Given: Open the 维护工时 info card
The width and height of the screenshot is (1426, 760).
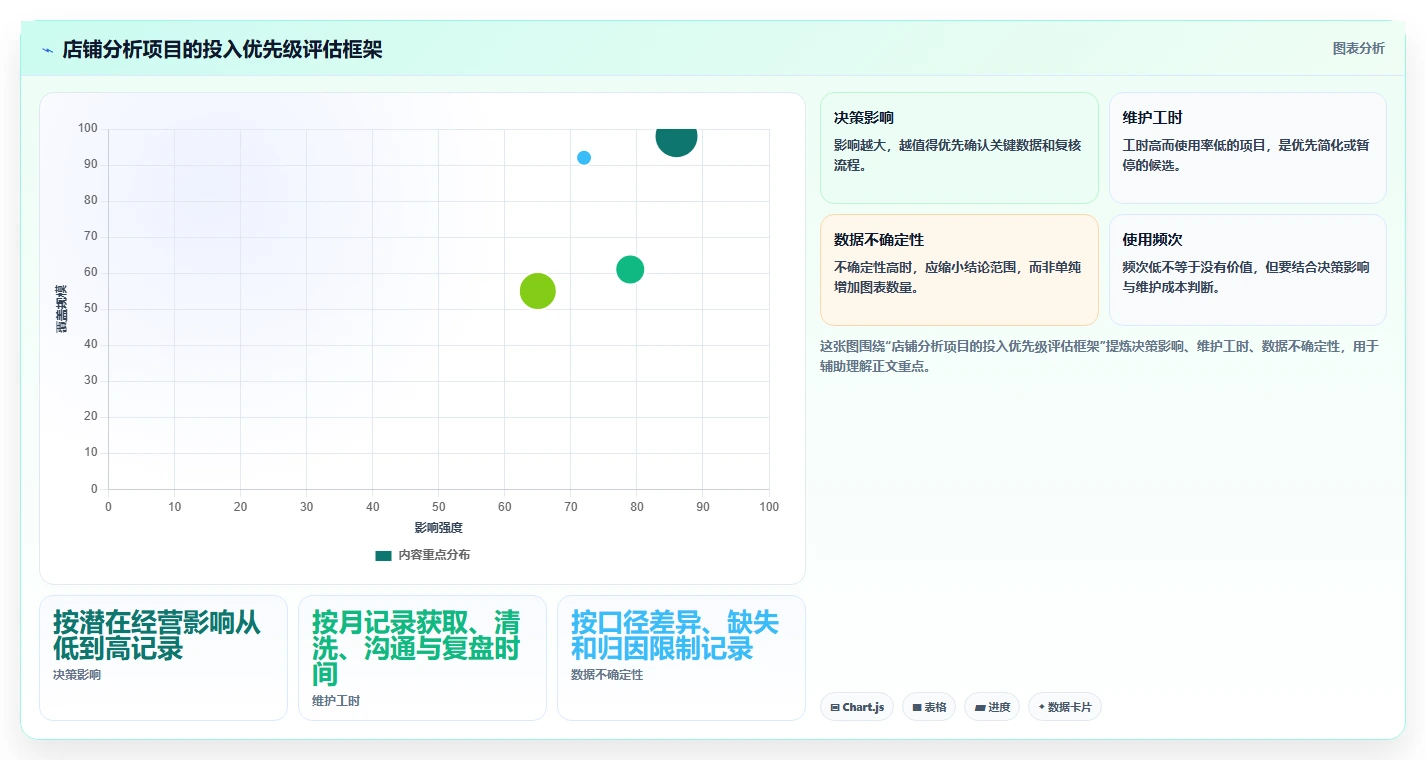Looking at the screenshot, I should 1247,148.
